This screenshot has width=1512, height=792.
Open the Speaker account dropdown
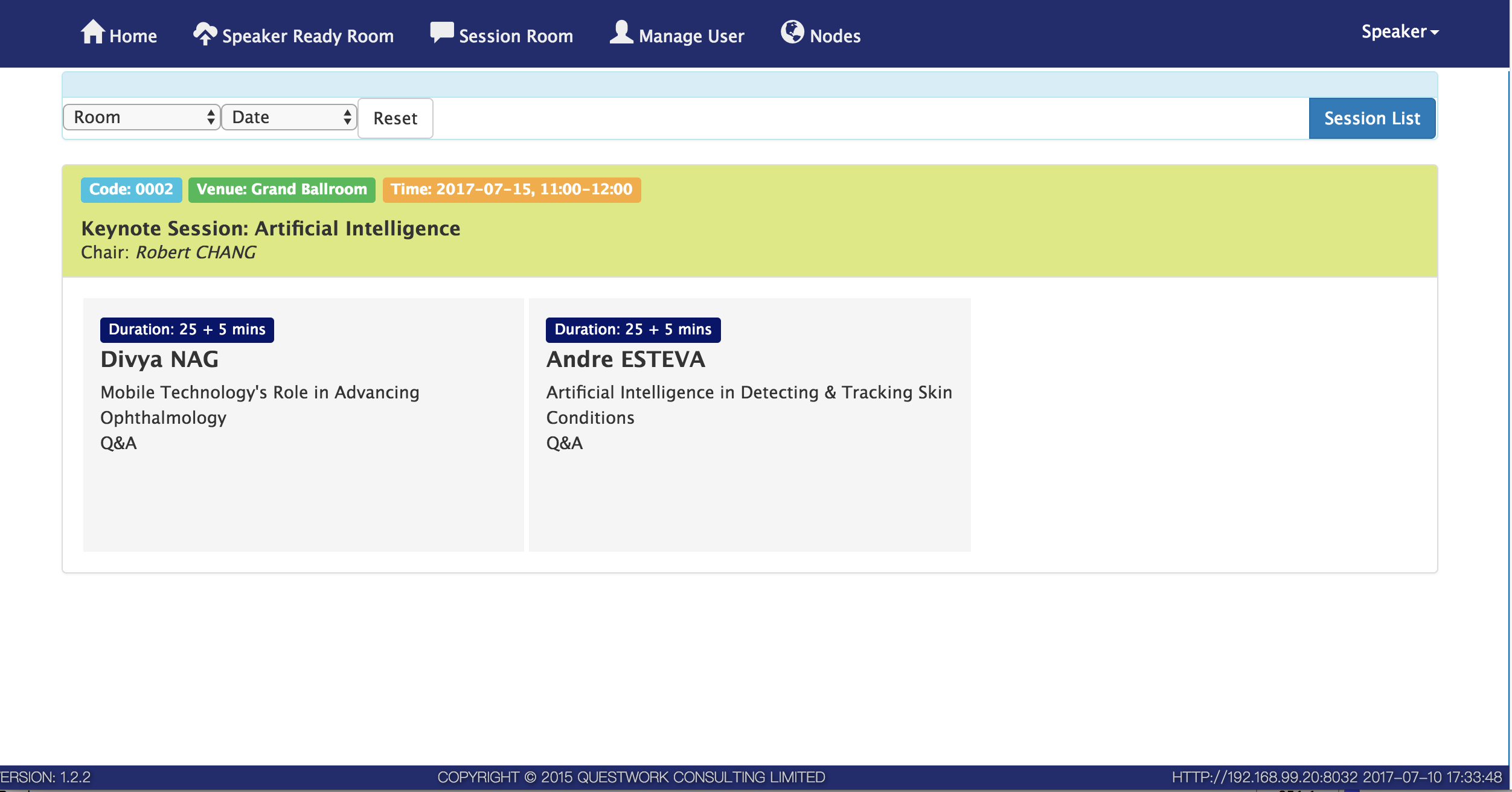[x=1400, y=31]
